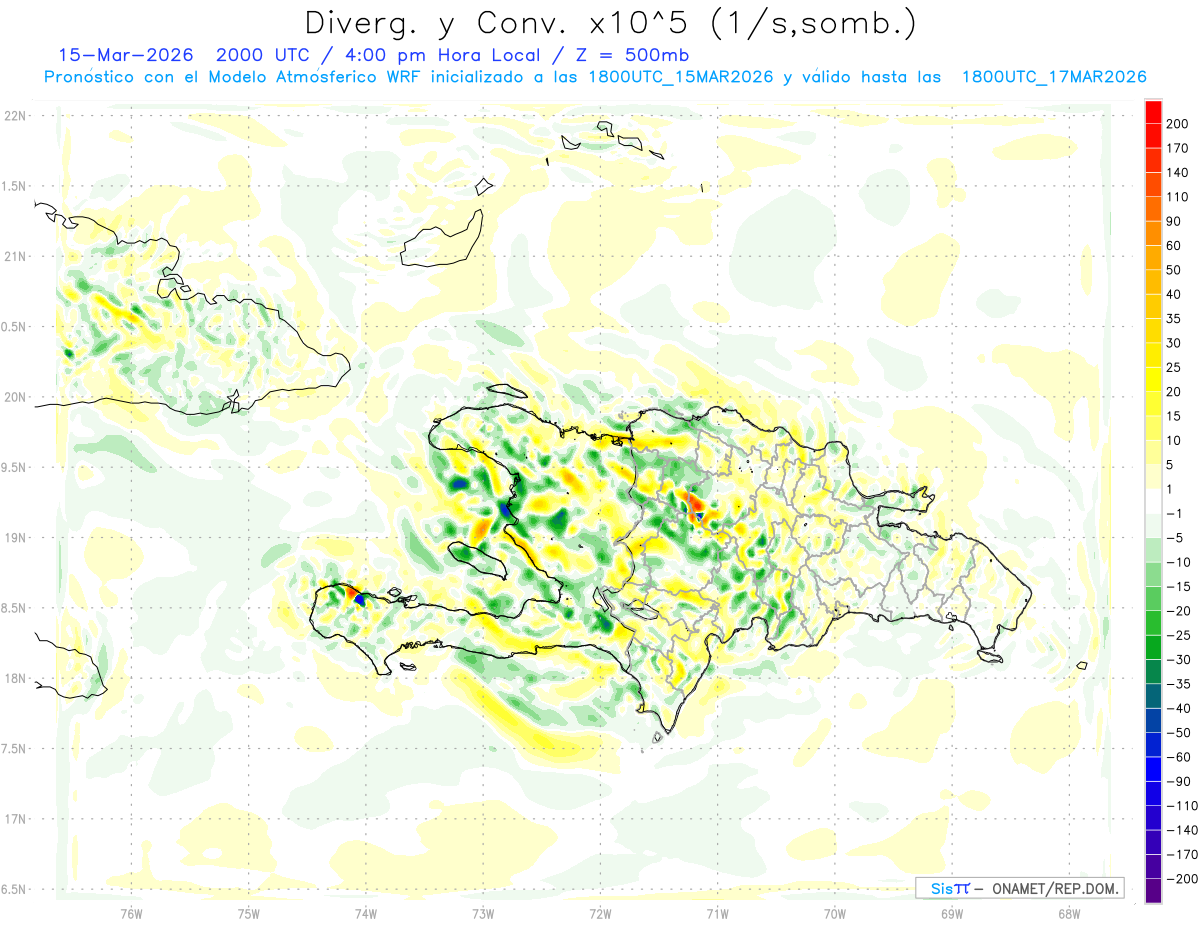Click the dark red swatch atop the color scale
Image resolution: width=1200 pixels, height=927 pixels.
(1153, 112)
